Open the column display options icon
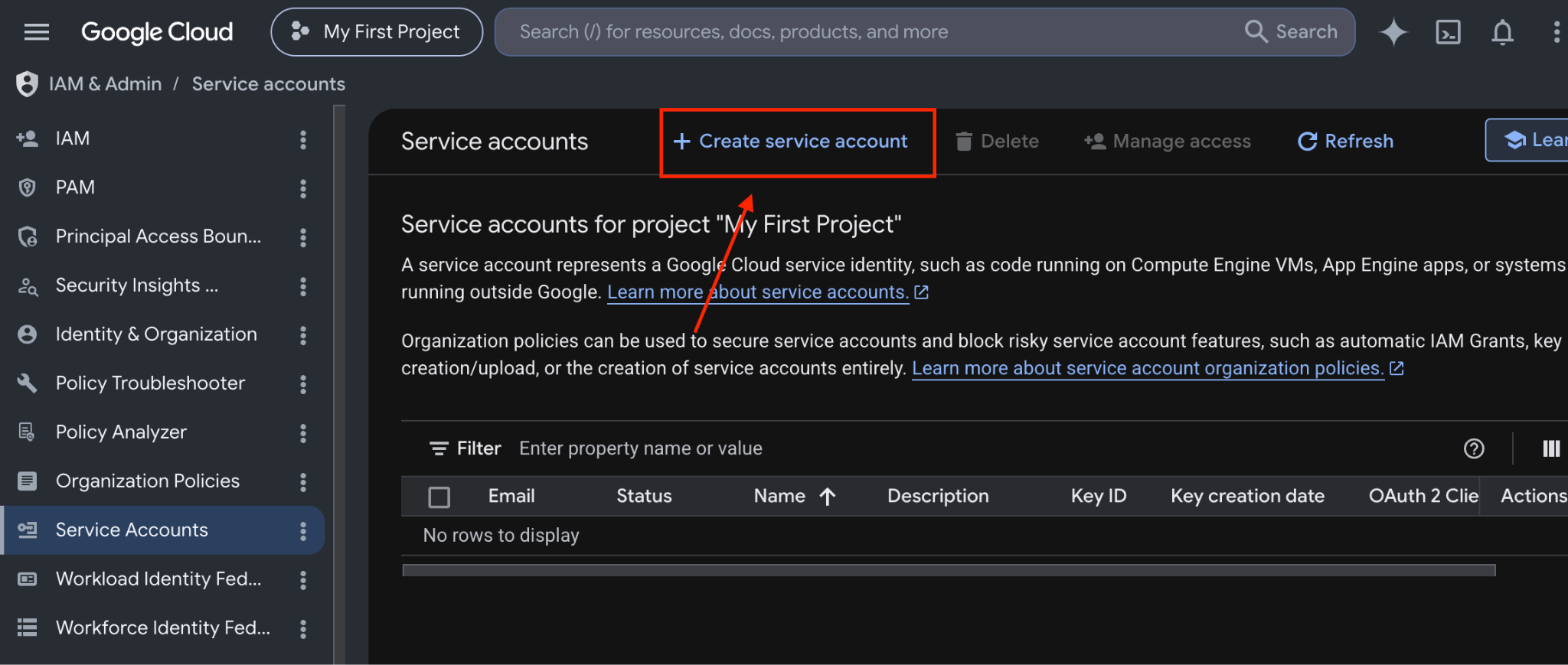Screen dimensions: 1568x665 (x=1551, y=448)
